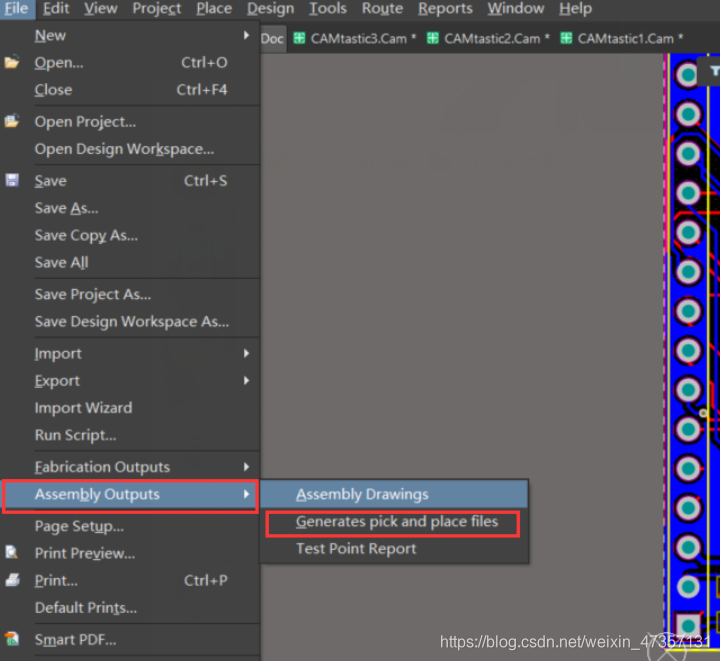This screenshot has width=720, height=661.
Task: Click the Print printer icon
Action: point(12,580)
